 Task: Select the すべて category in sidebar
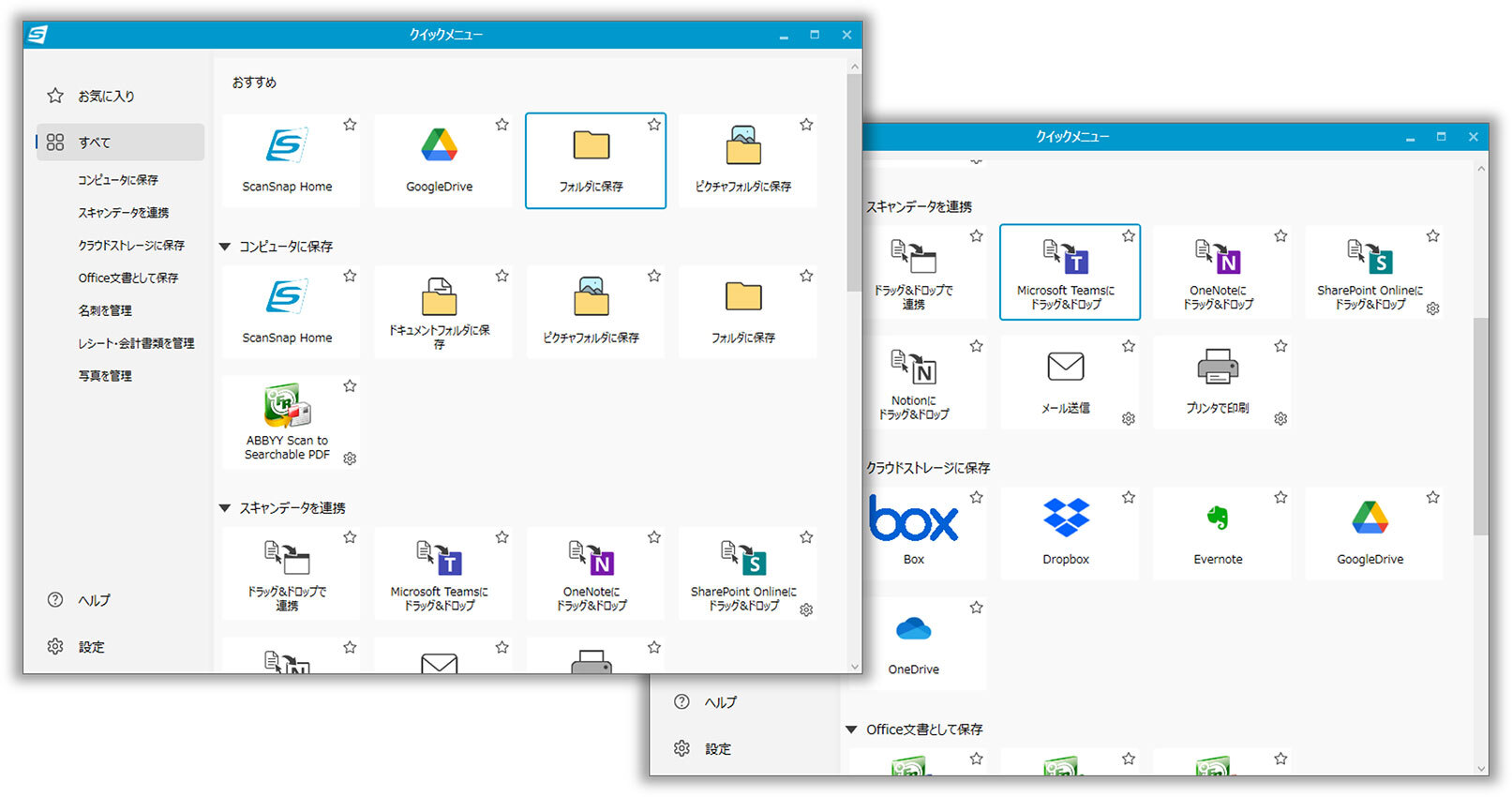[94, 143]
